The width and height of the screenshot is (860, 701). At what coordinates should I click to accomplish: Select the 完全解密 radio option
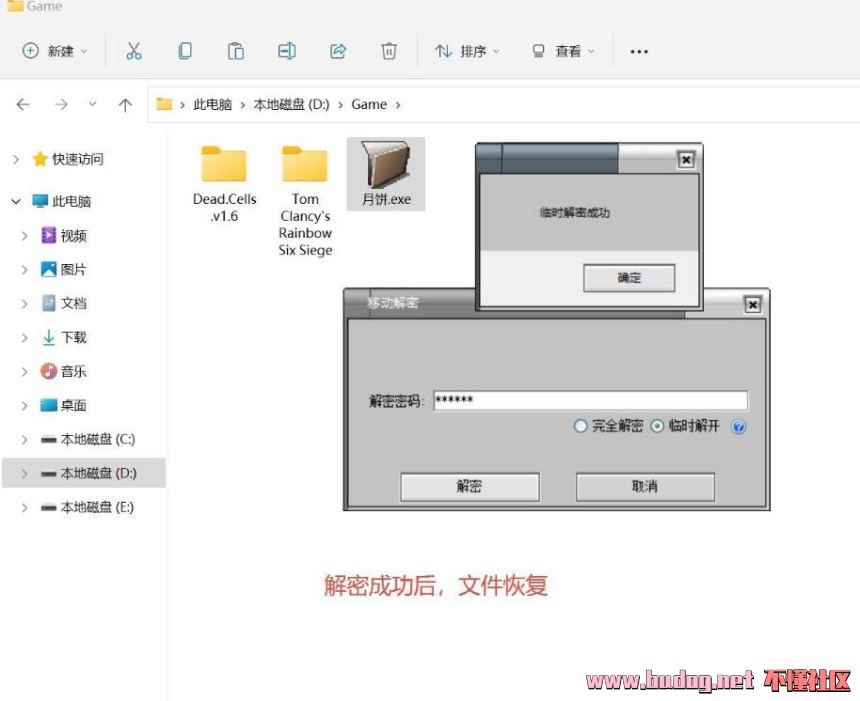point(581,426)
